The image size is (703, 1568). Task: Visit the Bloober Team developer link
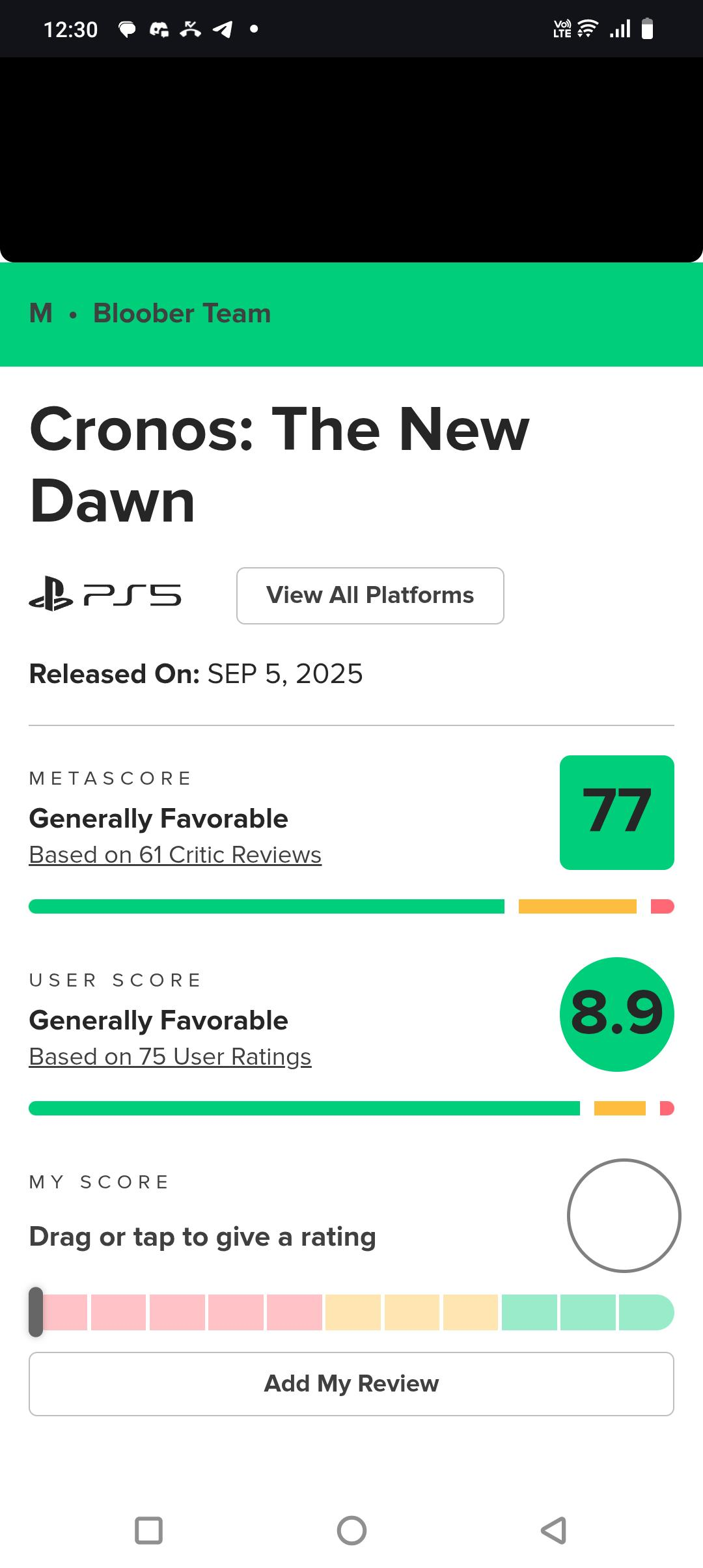click(x=182, y=314)
